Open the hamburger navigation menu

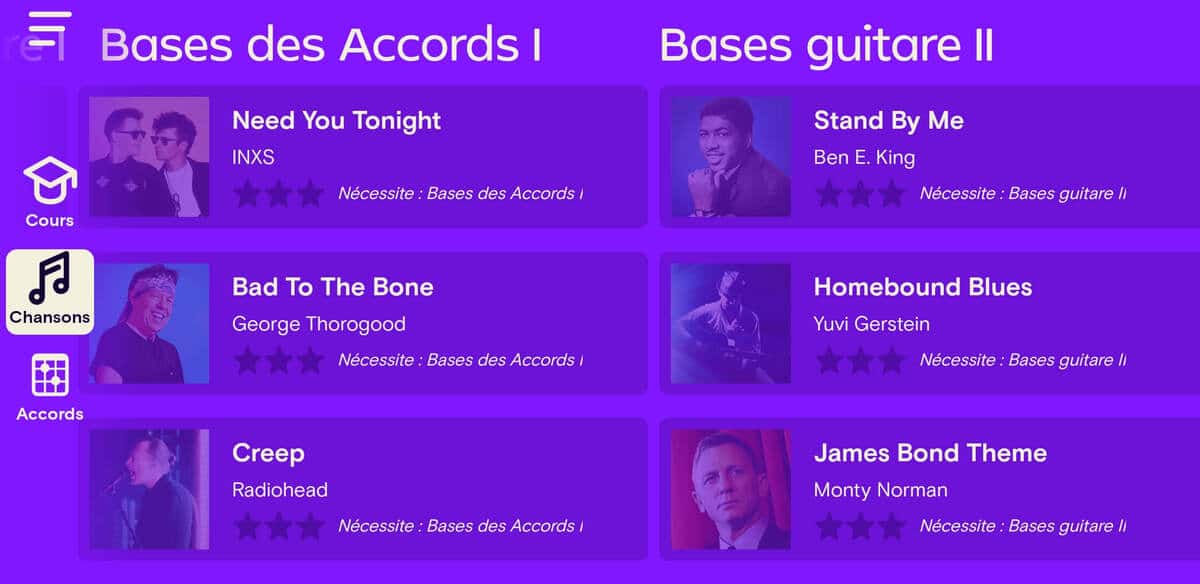(x=49, y=27)
